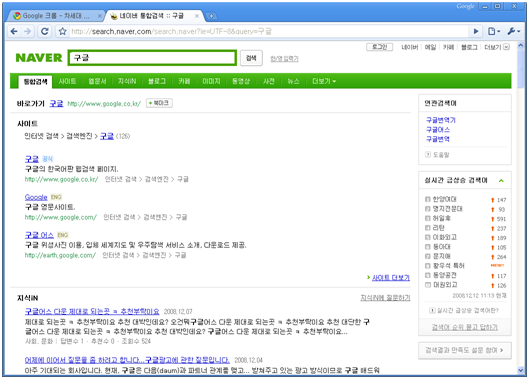Open 구글 (126) category link
The width and height of the screenshot is (529, 379).
click(x=107, y=136)
